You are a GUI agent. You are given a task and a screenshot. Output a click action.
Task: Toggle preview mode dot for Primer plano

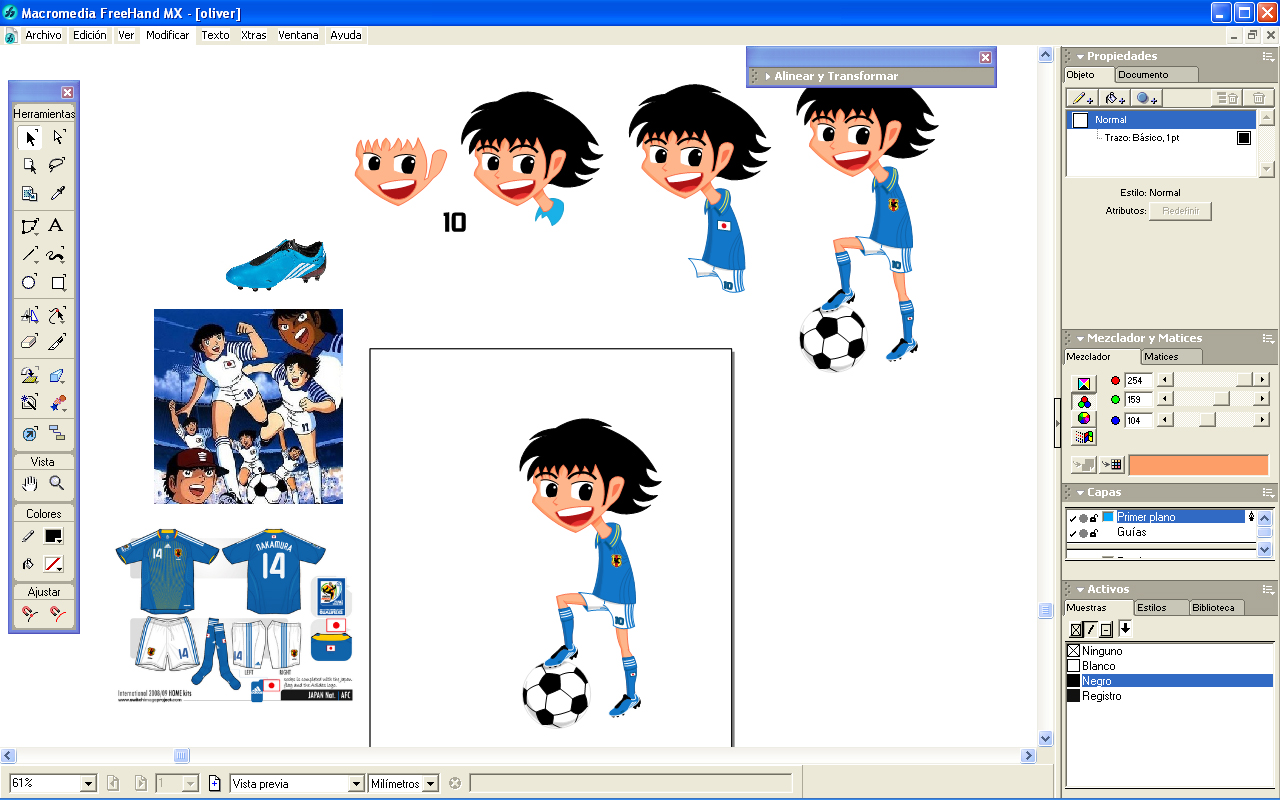(1083, 518)
